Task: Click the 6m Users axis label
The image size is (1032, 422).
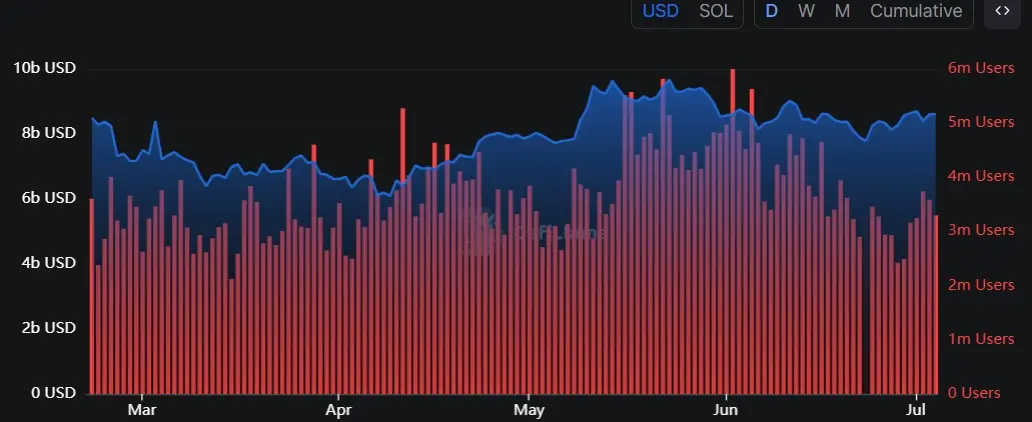Action: point(981,68)
